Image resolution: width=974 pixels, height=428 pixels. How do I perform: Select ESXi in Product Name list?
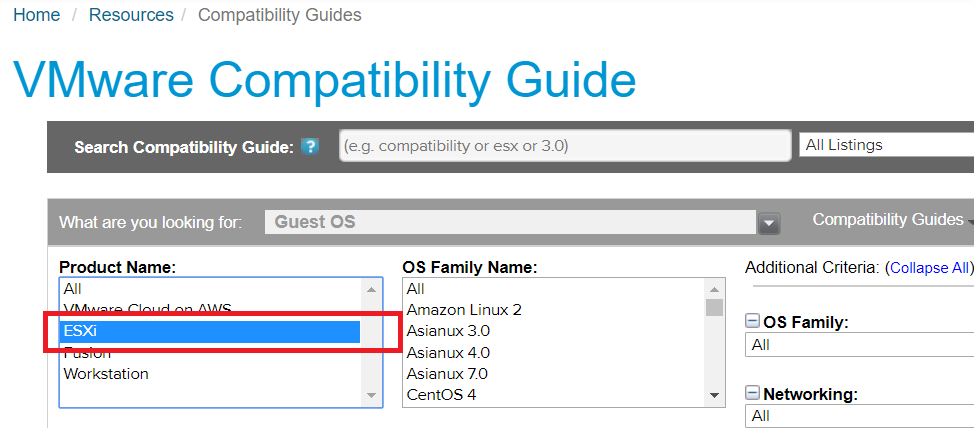(x=209, y=331)
